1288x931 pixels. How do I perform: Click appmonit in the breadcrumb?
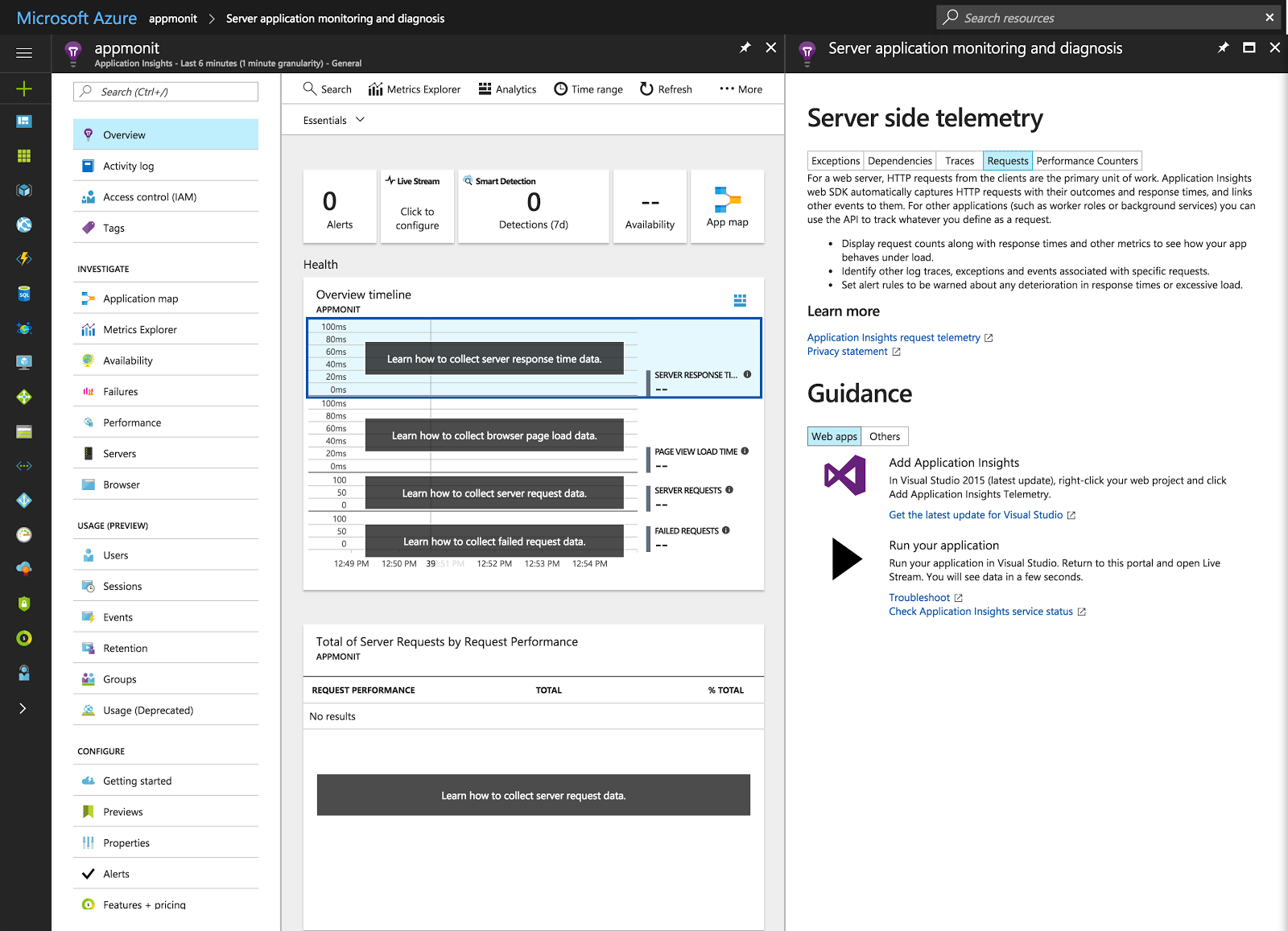(x=173, y=19)
